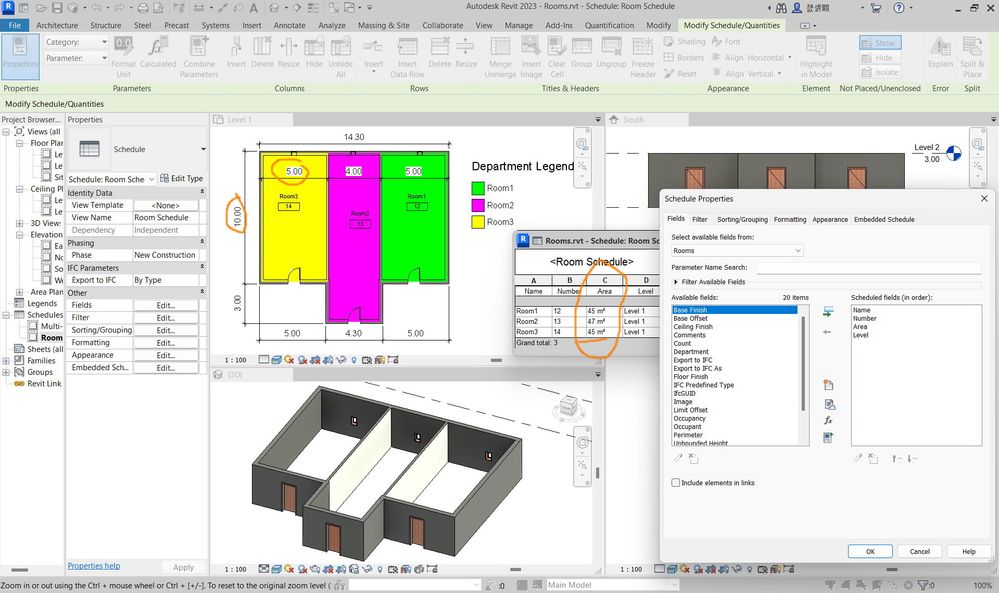999x593 pixels.
Task: Open the Embedded Schedule tab
Action: point(884,219)
